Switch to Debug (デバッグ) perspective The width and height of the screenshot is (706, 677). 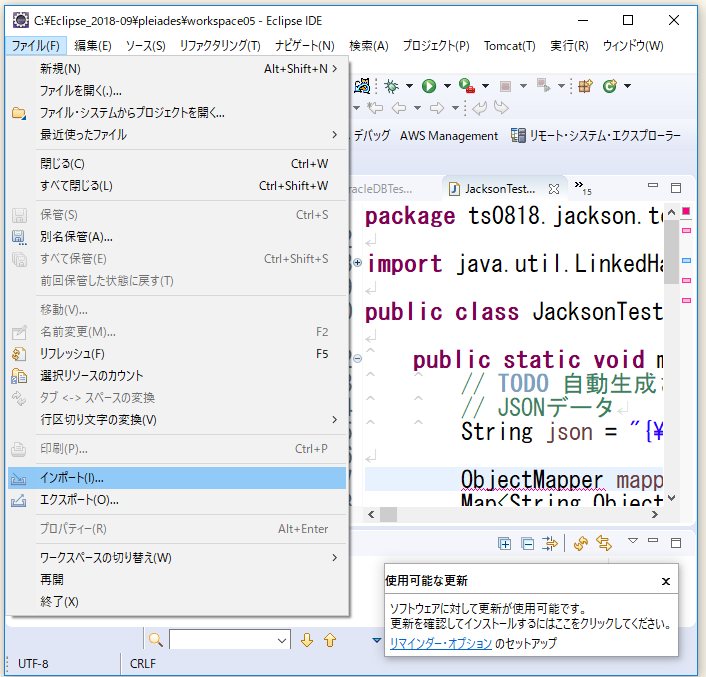pos(371,135)
